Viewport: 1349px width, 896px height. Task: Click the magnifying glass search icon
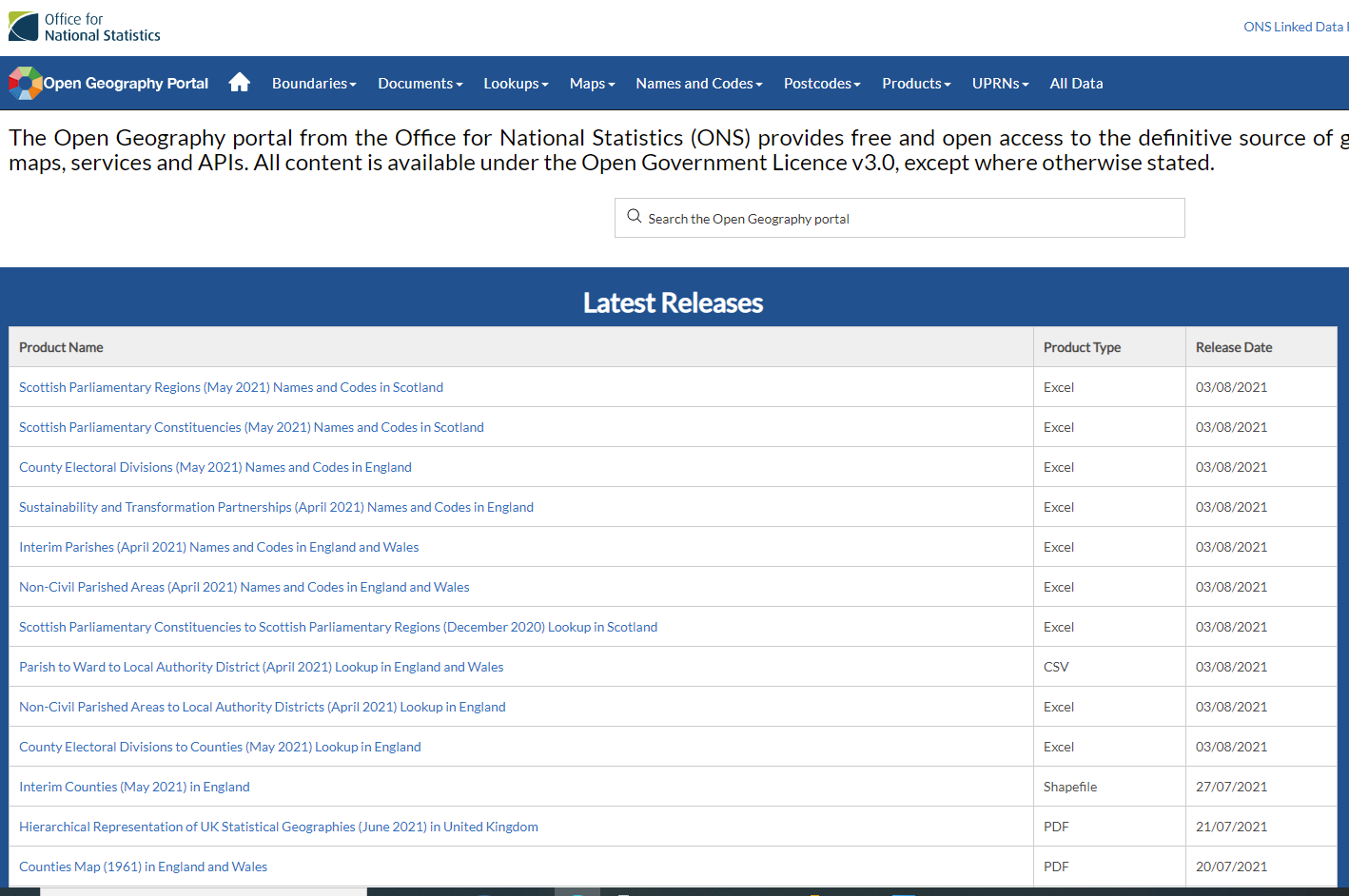coord(635,217)
